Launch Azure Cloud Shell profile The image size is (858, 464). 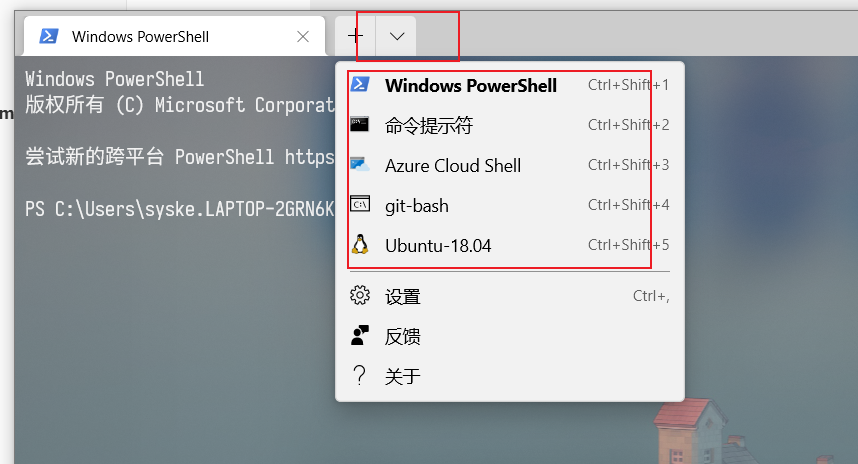coord(509,165)
